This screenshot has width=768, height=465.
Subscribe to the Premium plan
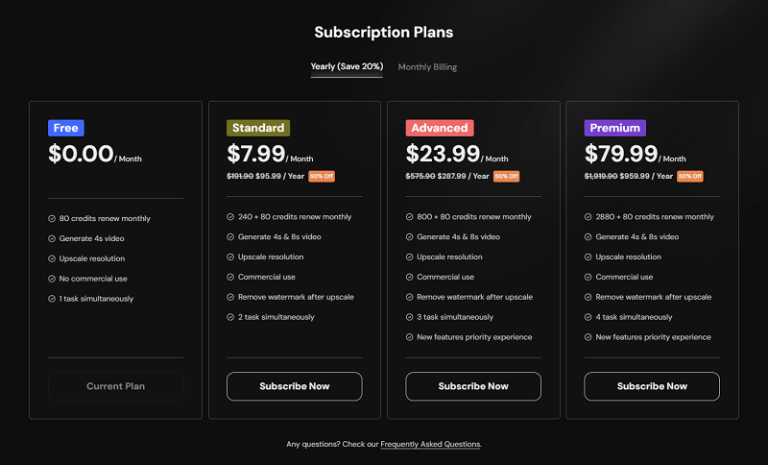click(x=652, y=386)
